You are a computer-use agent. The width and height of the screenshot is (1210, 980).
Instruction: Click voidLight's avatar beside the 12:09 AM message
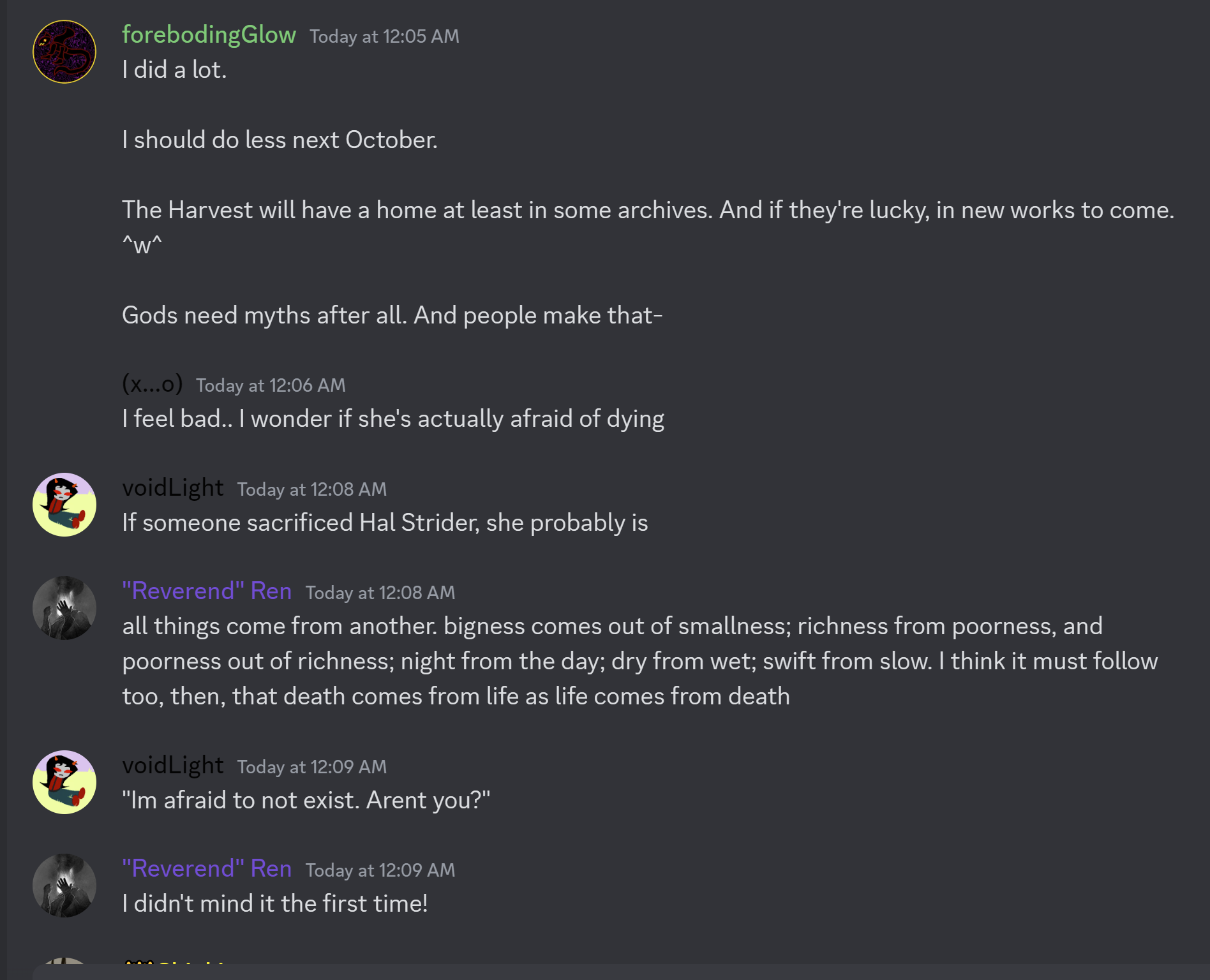[x=64, y=782]
